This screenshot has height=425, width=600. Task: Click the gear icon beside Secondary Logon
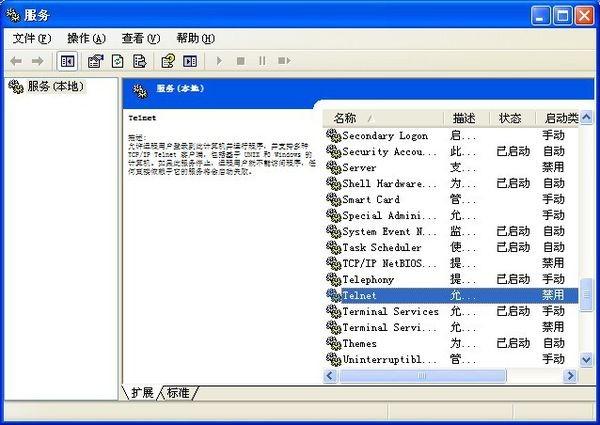(333, 135)
